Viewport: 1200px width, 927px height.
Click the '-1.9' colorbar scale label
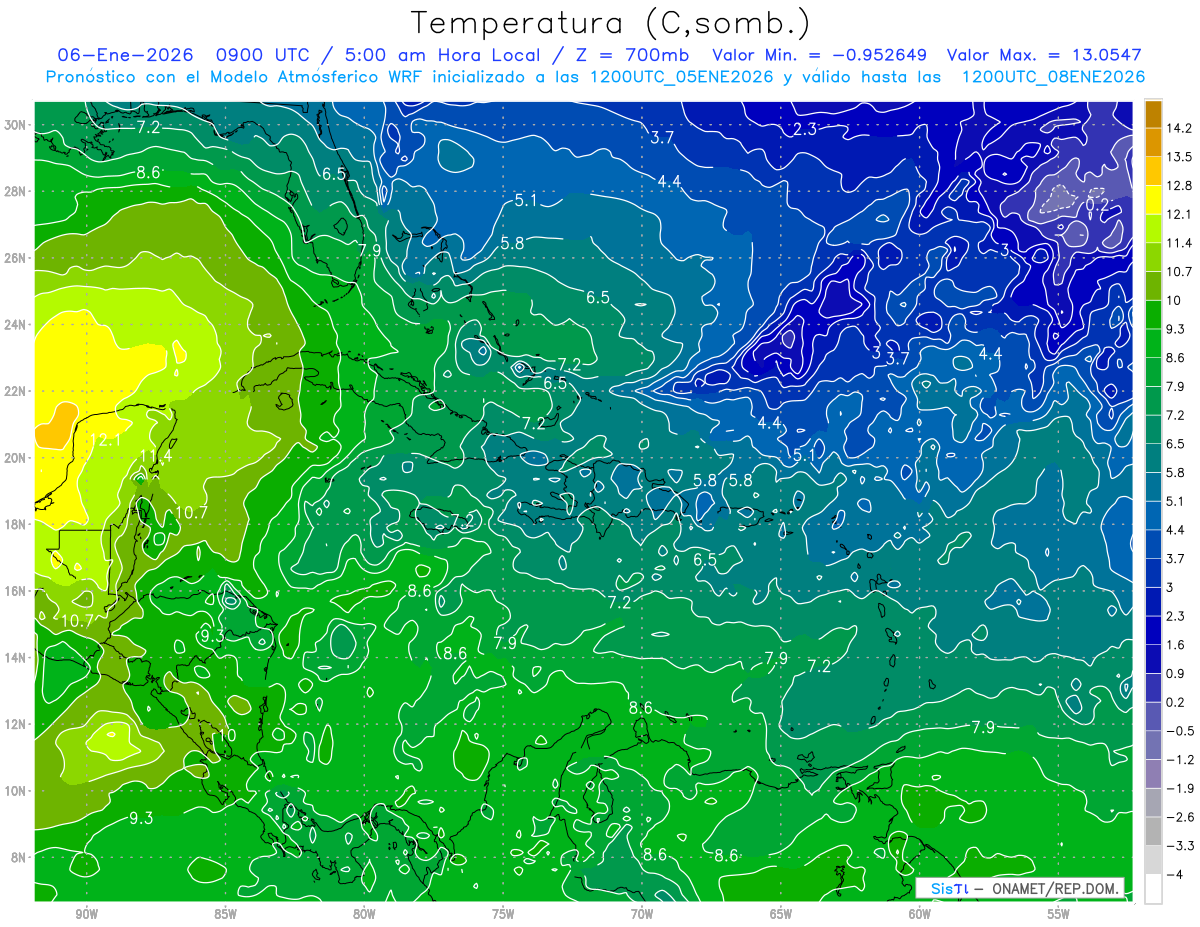[1180, 788]
